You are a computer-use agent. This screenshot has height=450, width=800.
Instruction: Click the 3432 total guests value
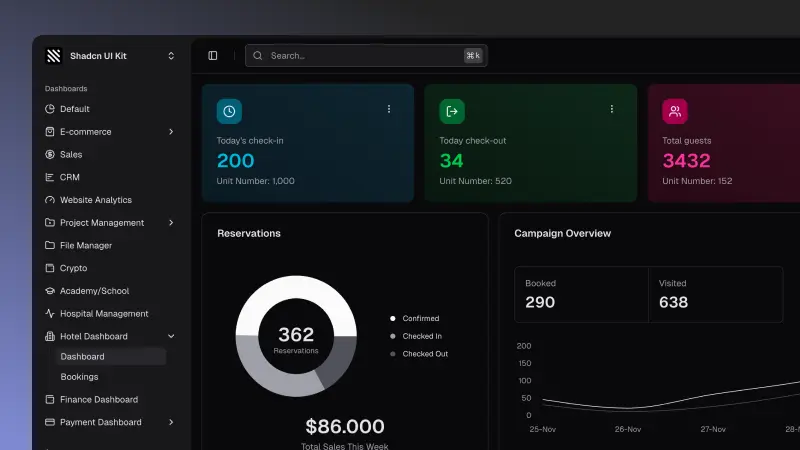(686, 161)
